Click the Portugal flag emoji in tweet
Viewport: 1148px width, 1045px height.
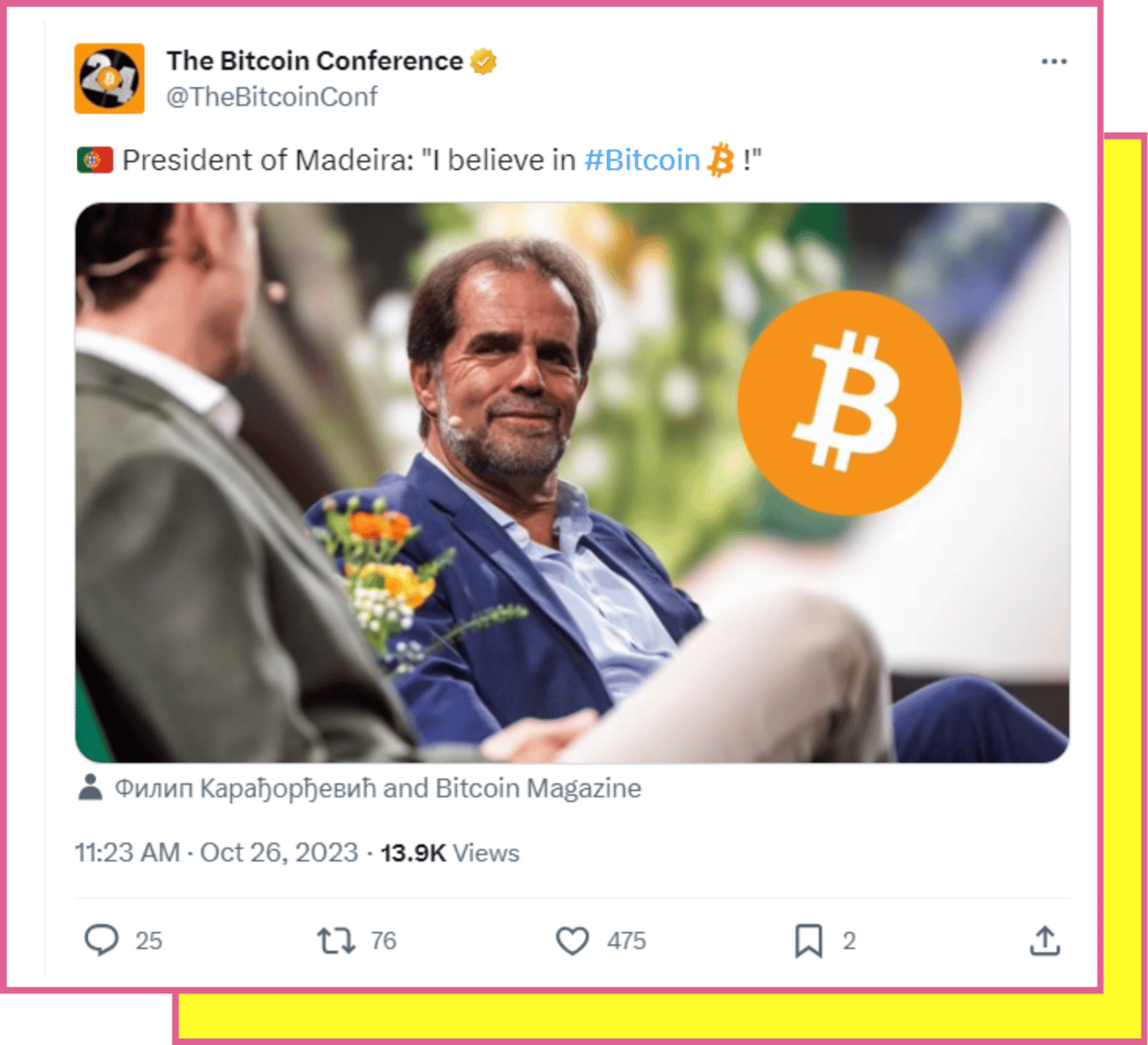point(94,160)
